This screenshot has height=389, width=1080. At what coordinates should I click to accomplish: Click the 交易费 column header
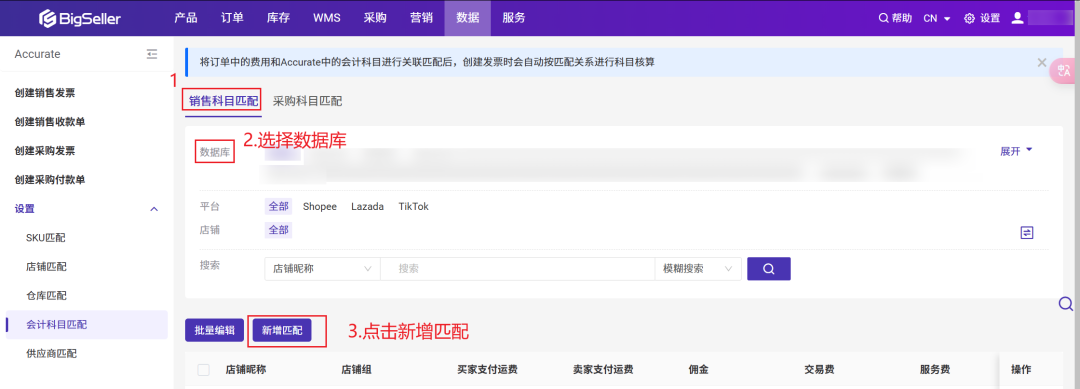tap(820, 370)
